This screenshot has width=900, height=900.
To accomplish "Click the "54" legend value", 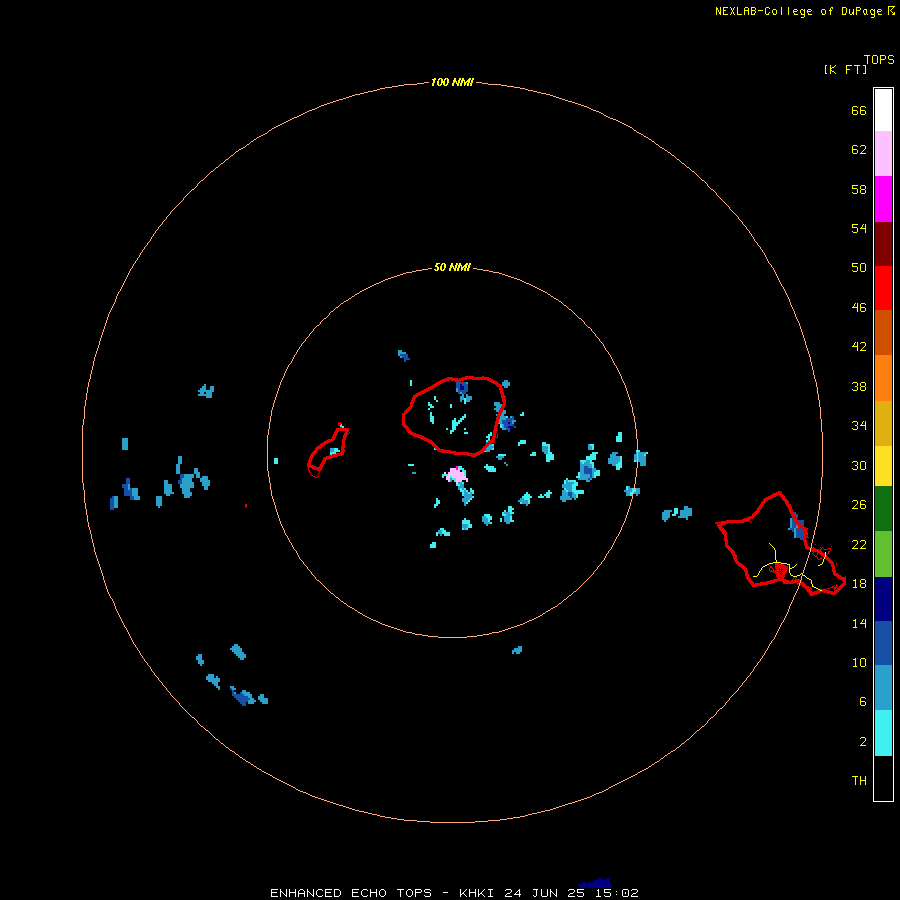I will click(859, 228).
